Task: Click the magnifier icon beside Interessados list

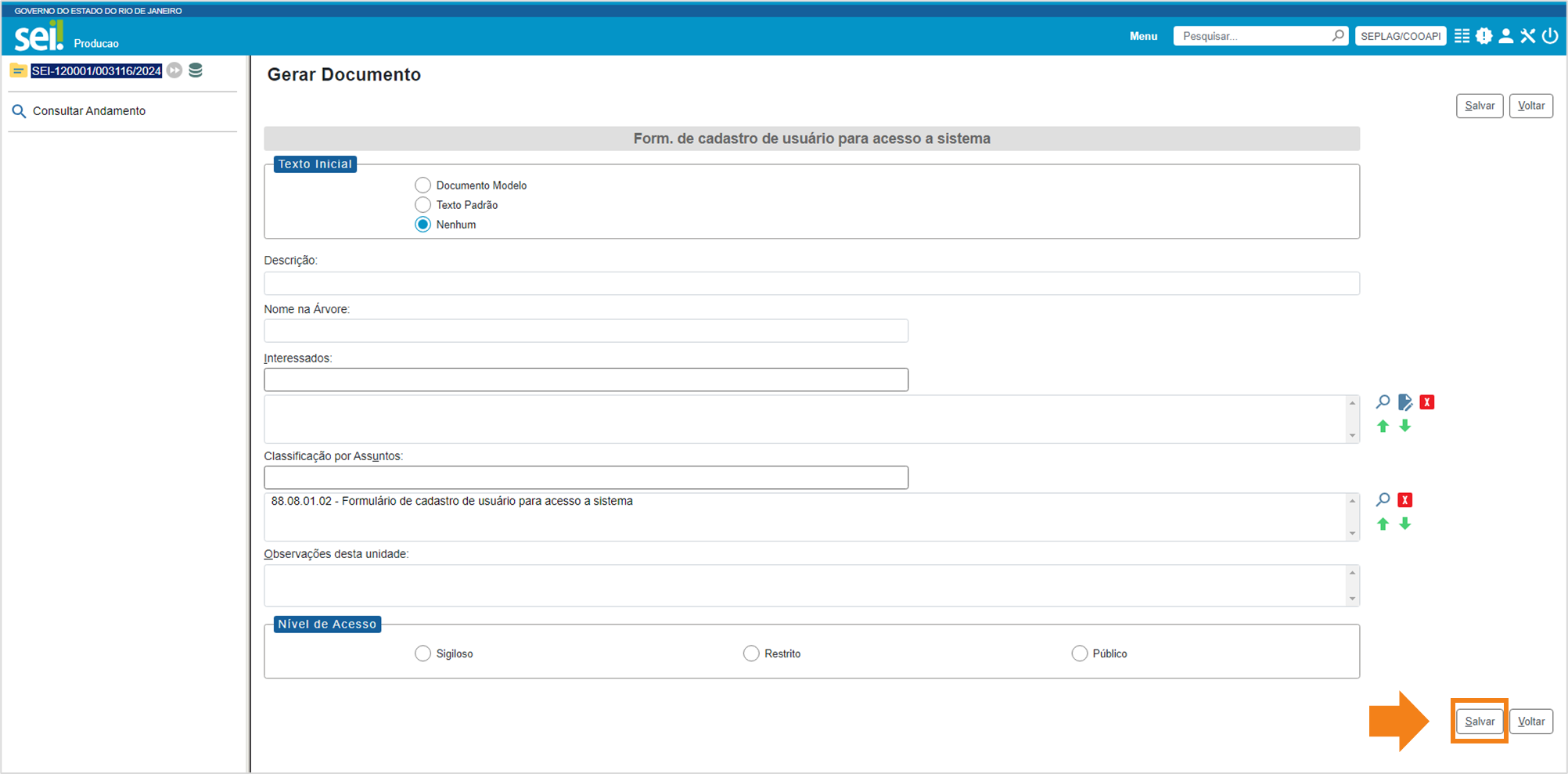Action: pos(1383,402)
